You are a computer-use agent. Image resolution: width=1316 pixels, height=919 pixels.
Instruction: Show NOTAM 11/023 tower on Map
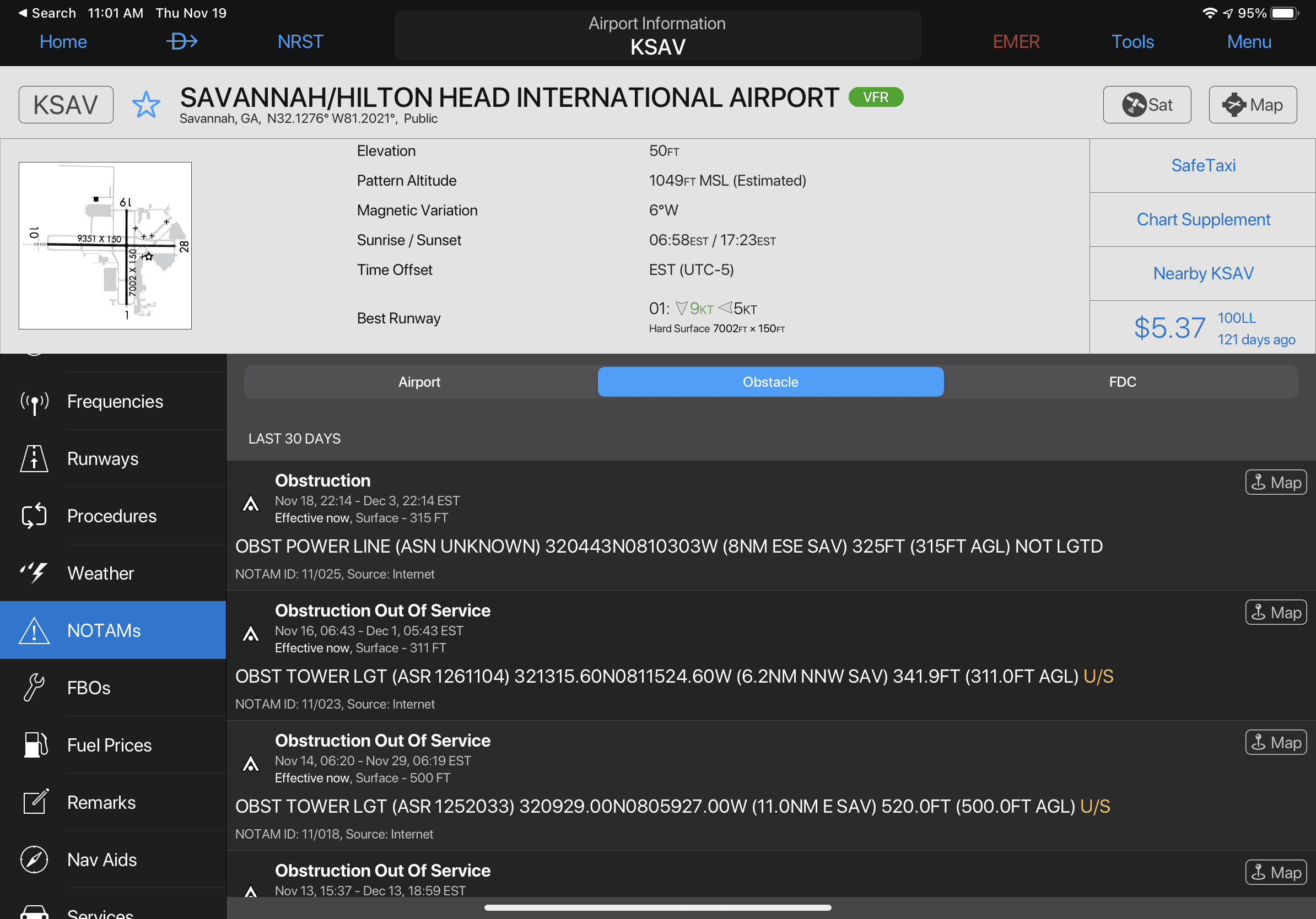point(1275,613)
